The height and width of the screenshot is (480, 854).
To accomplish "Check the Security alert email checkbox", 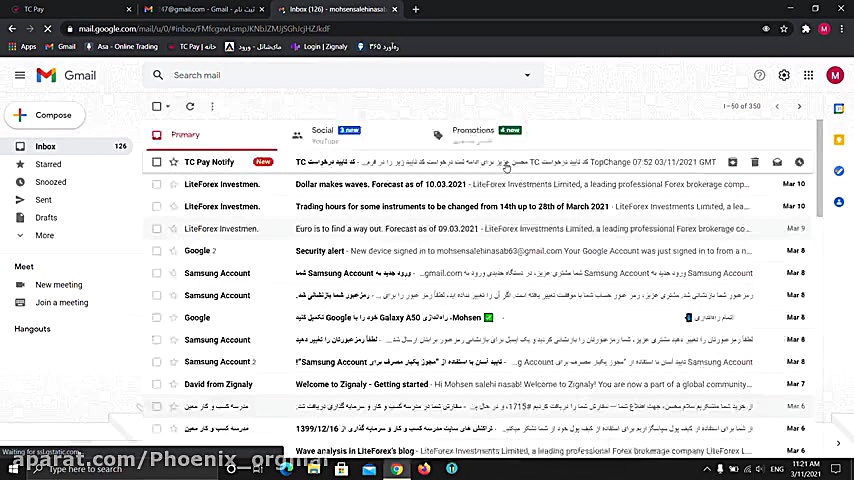I will pos(157,251).
